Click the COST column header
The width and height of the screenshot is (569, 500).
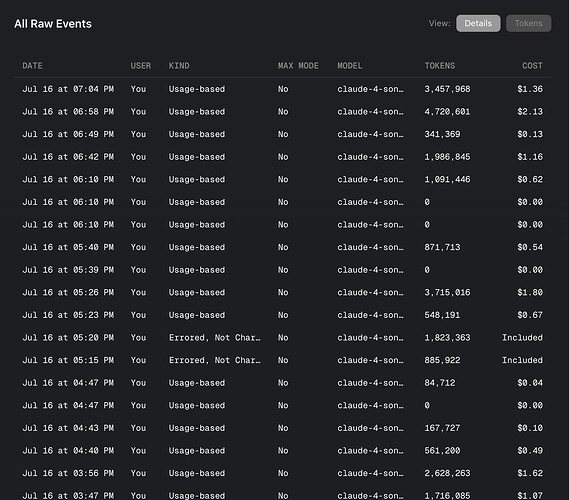(532, 66)
